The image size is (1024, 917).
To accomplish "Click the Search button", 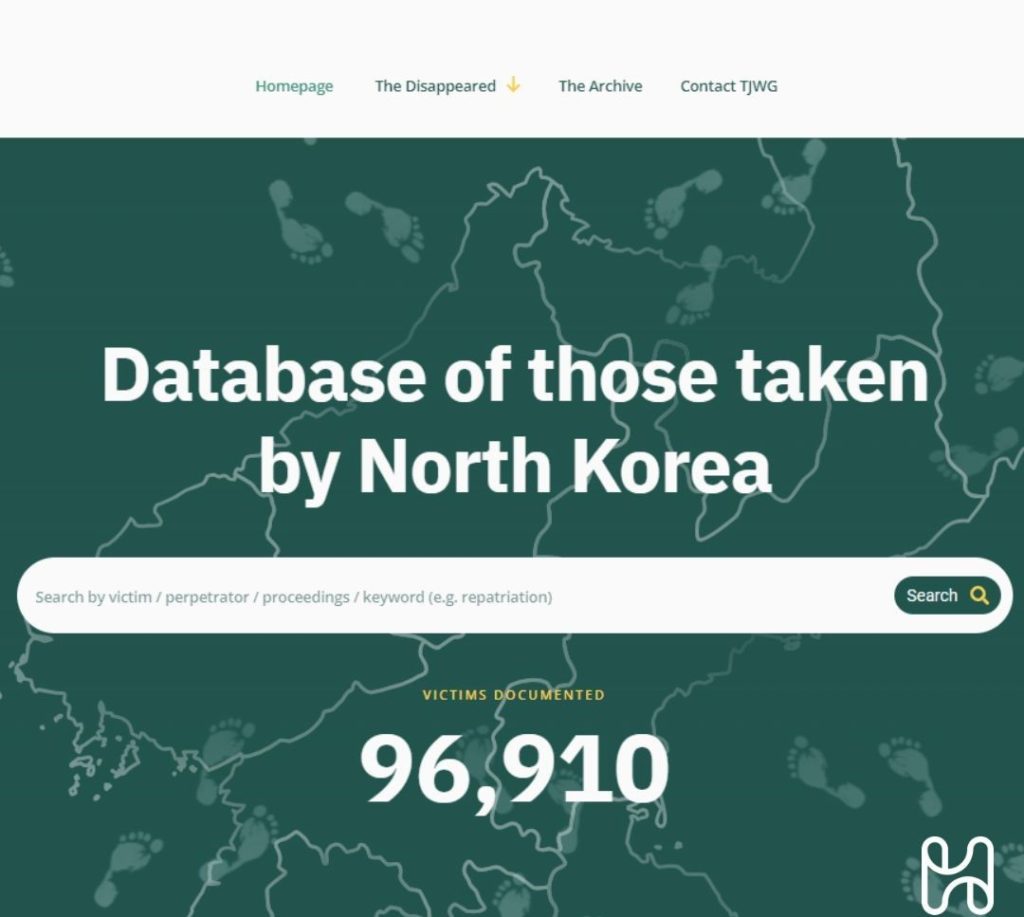I will pos(947,595).
